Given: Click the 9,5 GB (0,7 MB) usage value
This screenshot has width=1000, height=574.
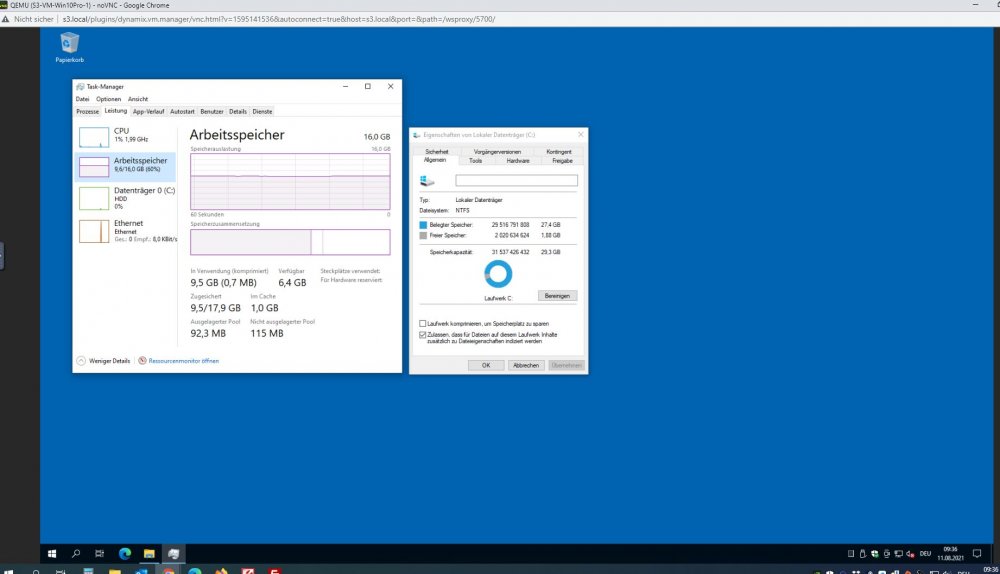Looking at the screenshot, I should tap(223, 283).
